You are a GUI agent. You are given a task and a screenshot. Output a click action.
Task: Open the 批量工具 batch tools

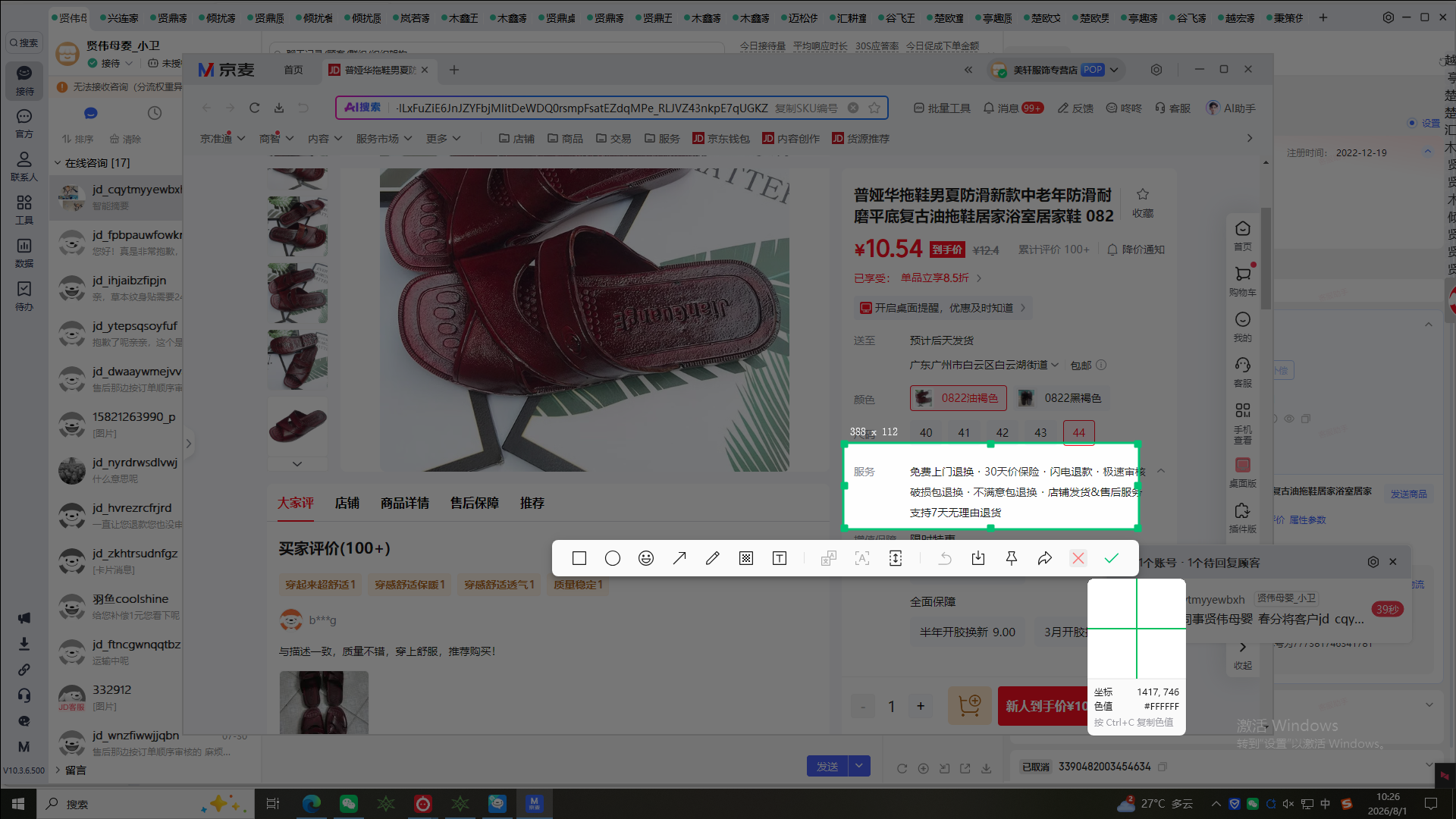[942, 108]
